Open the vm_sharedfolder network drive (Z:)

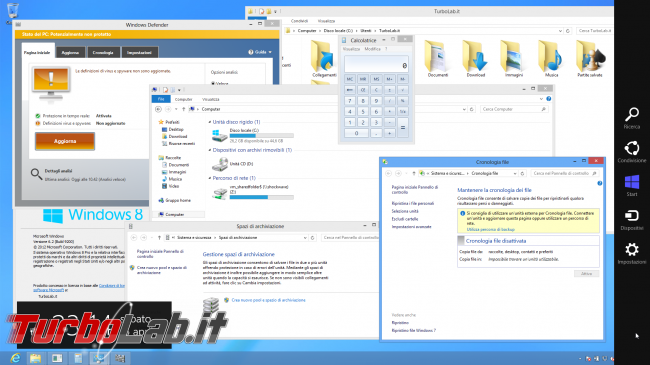219,193
